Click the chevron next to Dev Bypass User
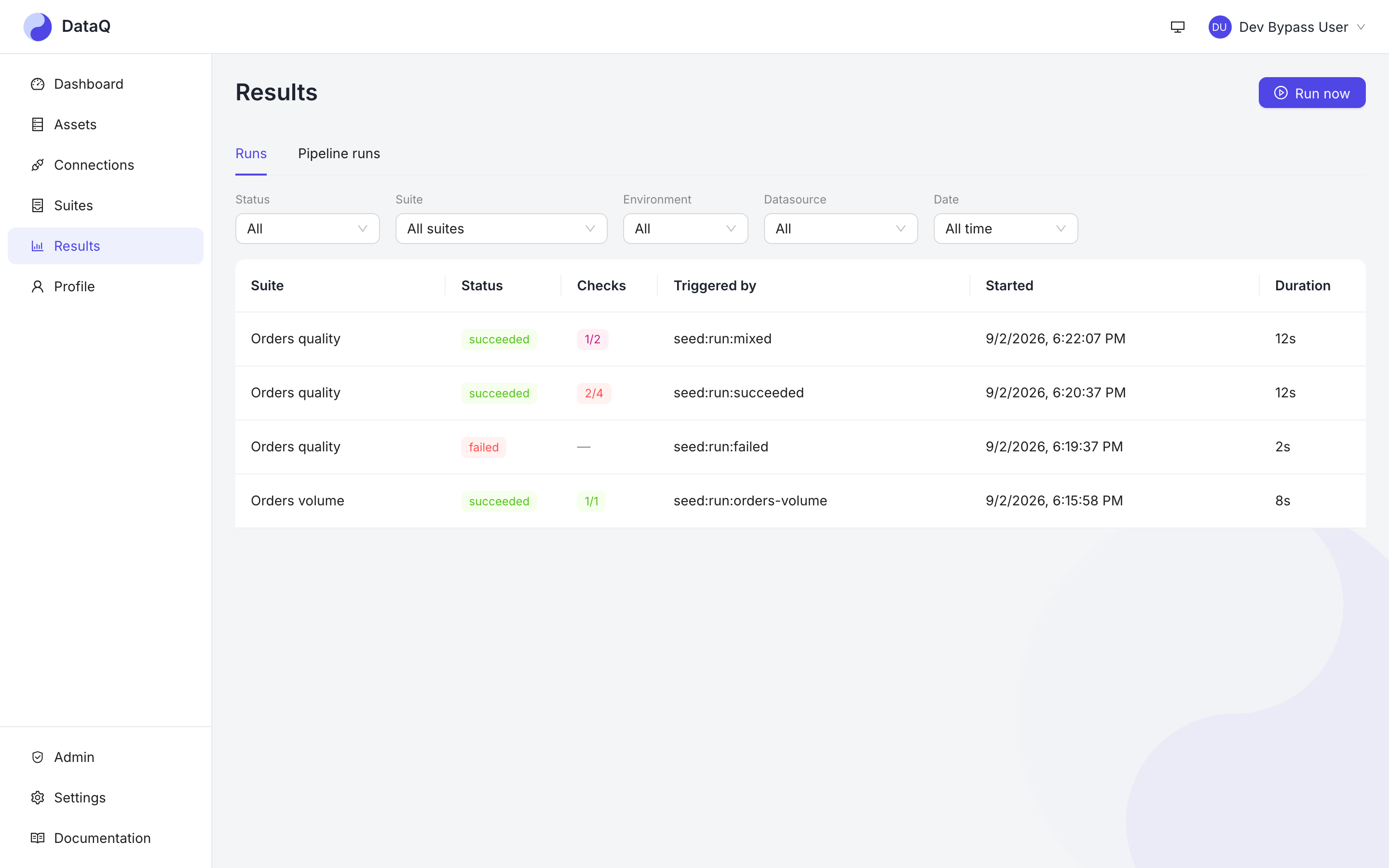Viewport: 1389px width, 868px height. [1361, 27]
